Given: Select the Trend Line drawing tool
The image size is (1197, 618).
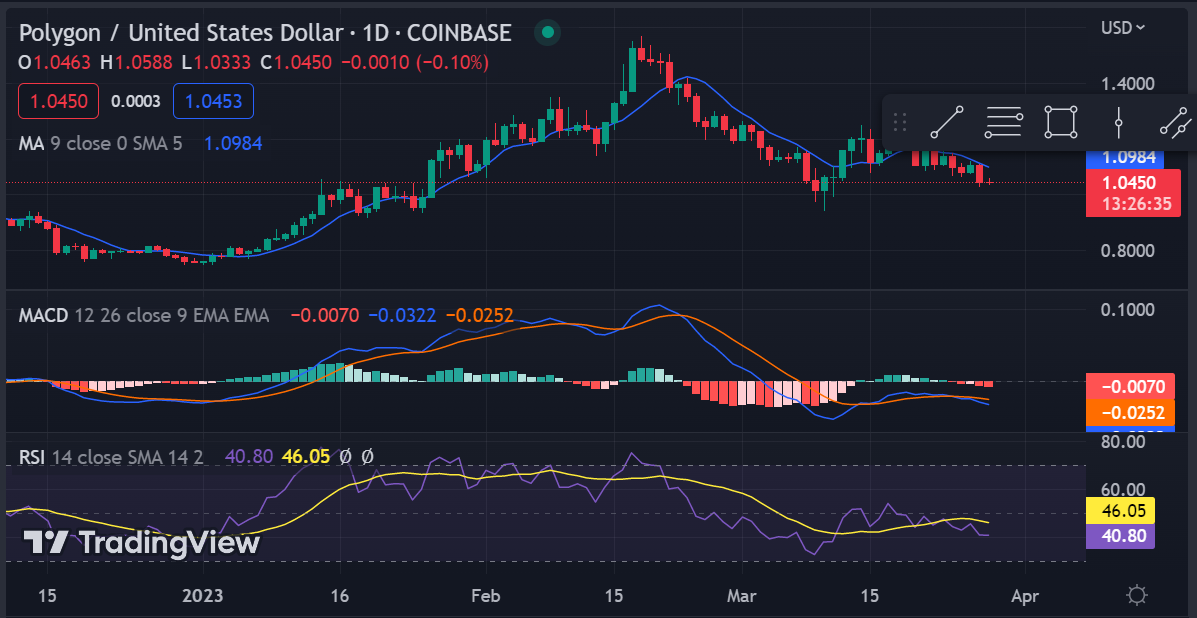Looking at the screenshot, I should (947, 122).
